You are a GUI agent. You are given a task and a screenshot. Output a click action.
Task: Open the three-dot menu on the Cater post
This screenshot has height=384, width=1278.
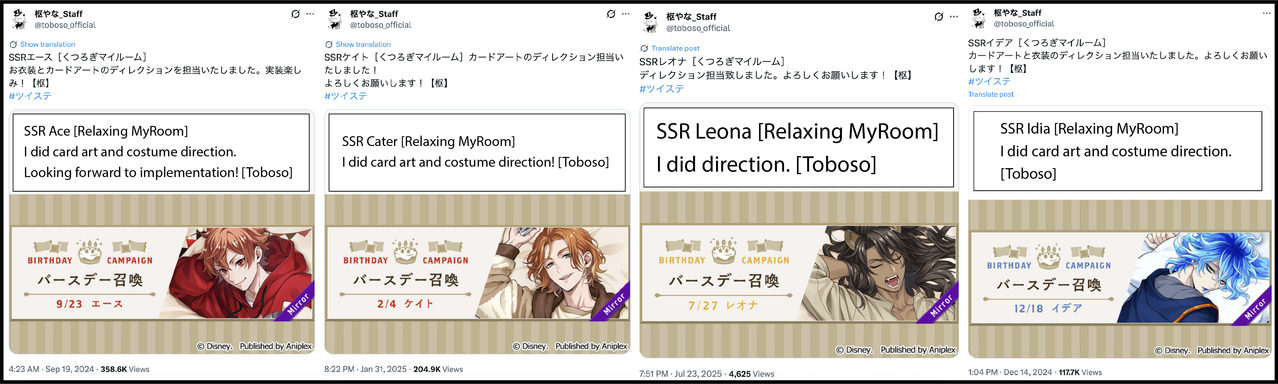626,15
